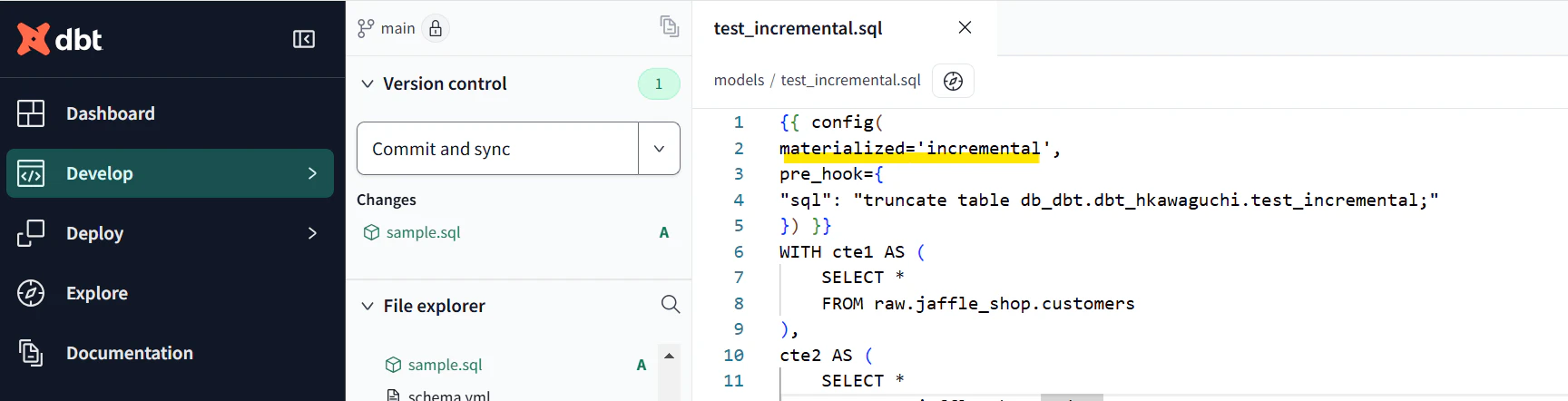Click the cte2 AS line
The height and width of the screenshot is (401, 1568).
(826, 355)
